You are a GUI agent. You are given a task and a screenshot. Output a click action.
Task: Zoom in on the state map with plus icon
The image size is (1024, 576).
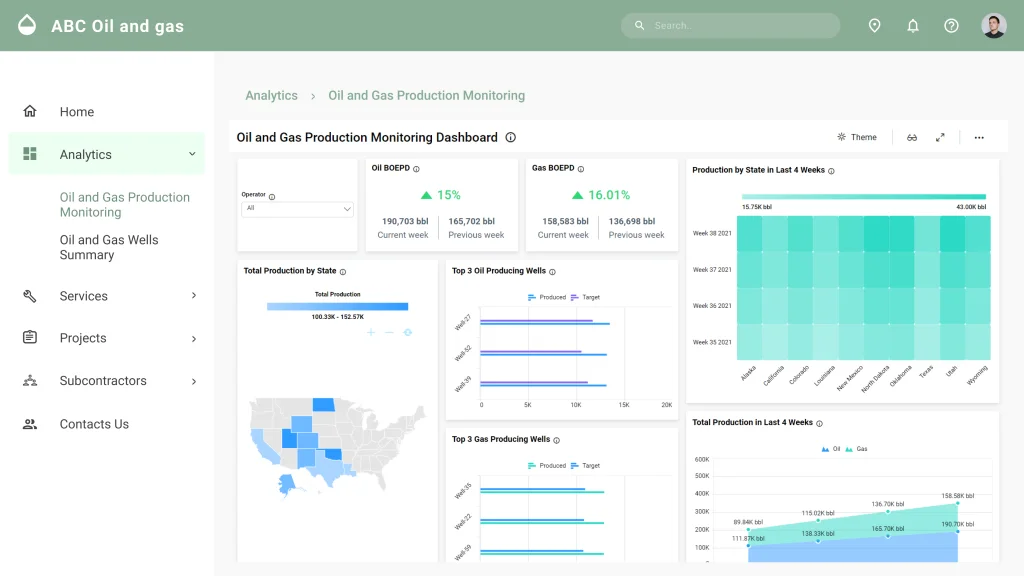[x=371, y=332]
